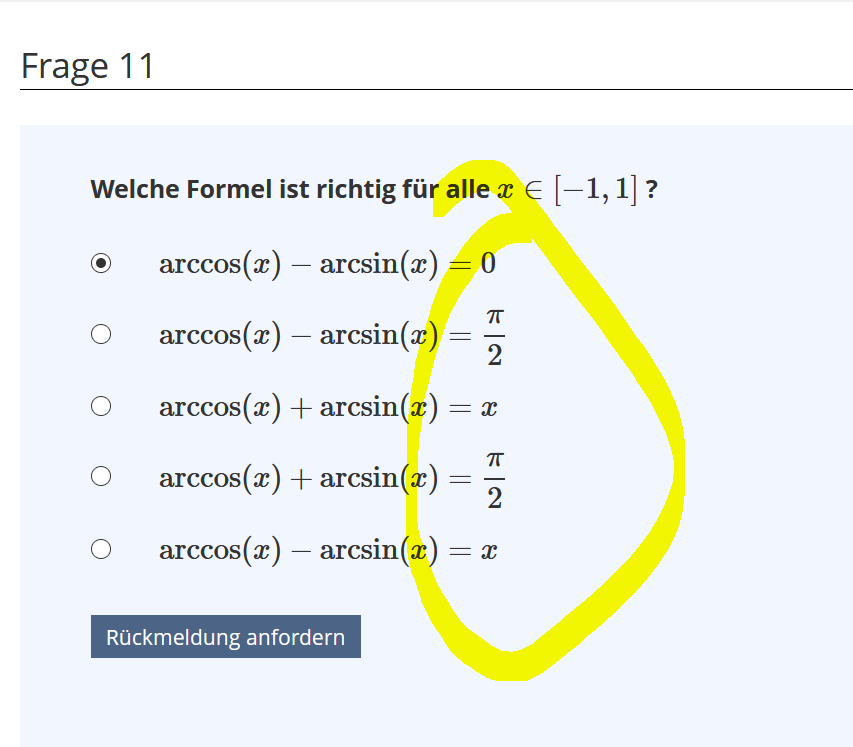Select the radio button for arccos(x) − arcsin(x) = 0
This screenshot has width=853, height=747.
[100, 264]
